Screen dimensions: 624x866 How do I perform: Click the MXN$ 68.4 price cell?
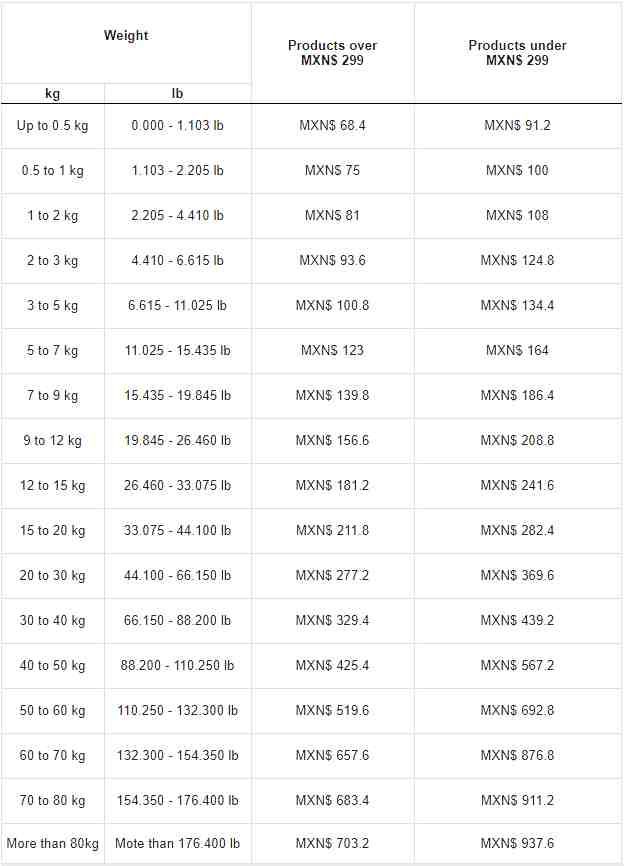coord(332,125)
